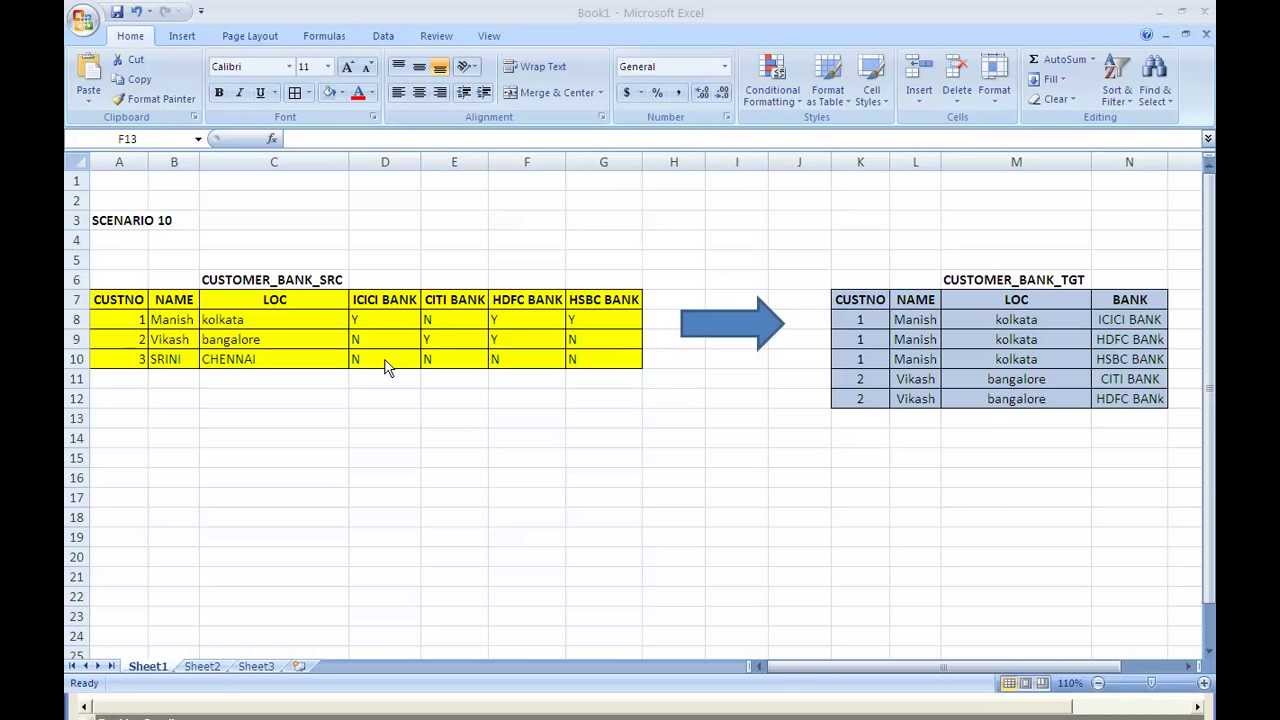Toggle Bold formatting
Screen dimensions: 1280x720
click(219, 93)
